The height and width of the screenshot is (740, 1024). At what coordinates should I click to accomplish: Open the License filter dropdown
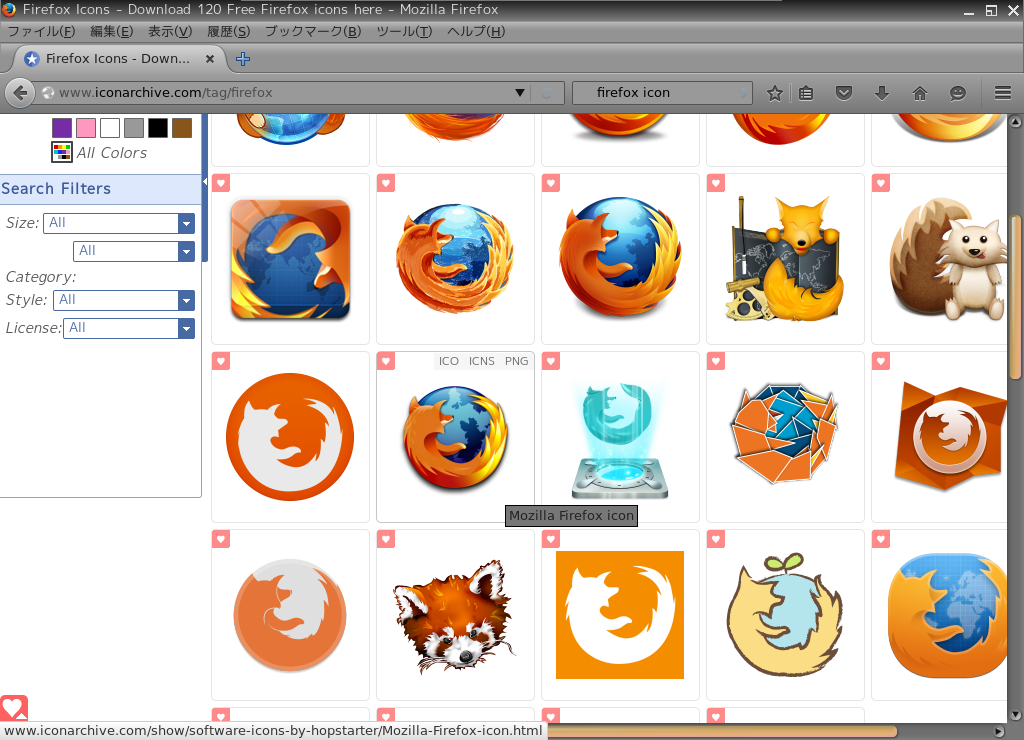129,329
